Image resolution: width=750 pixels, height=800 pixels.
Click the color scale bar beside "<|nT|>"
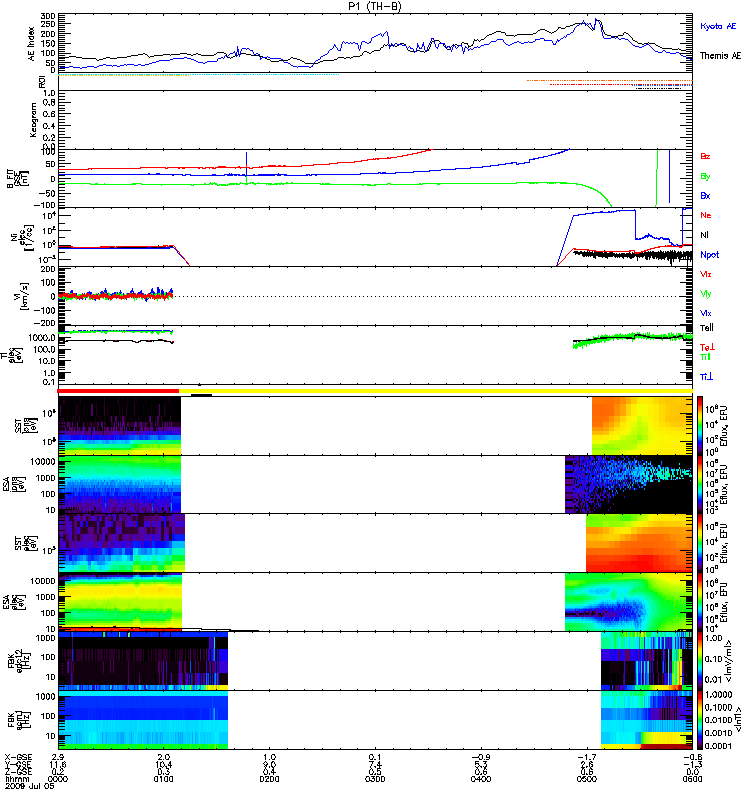tap(700, 720)
